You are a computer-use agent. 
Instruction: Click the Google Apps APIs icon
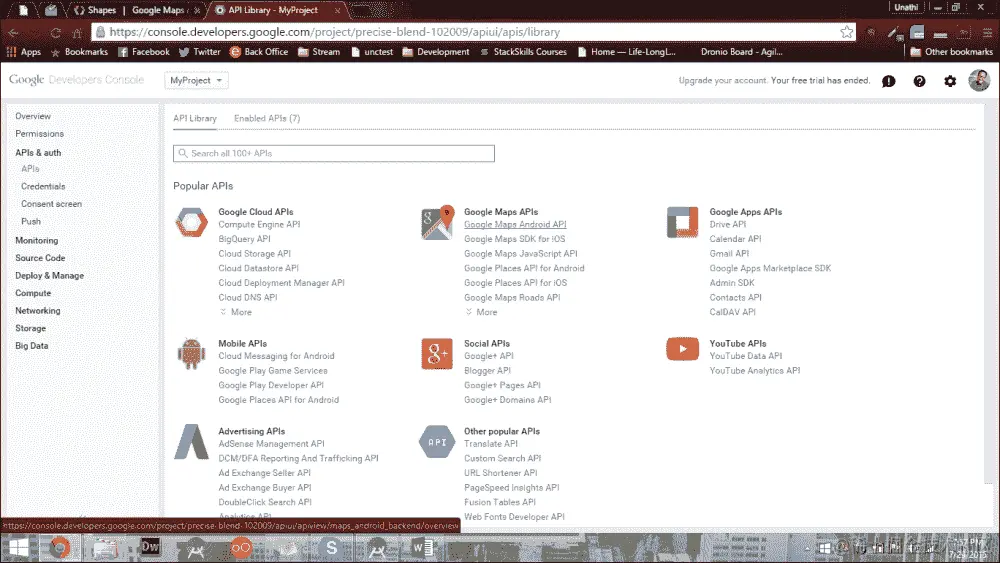(x=682, y=223)
